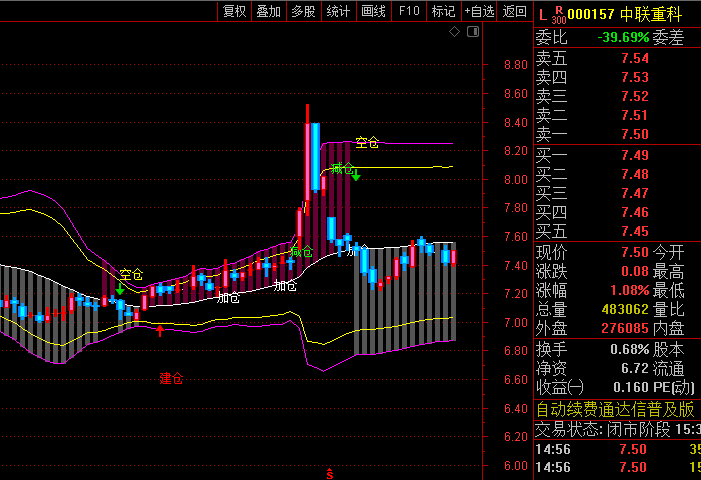
Task: Click the 标记 mark button
Action: (x=443, y=11)
